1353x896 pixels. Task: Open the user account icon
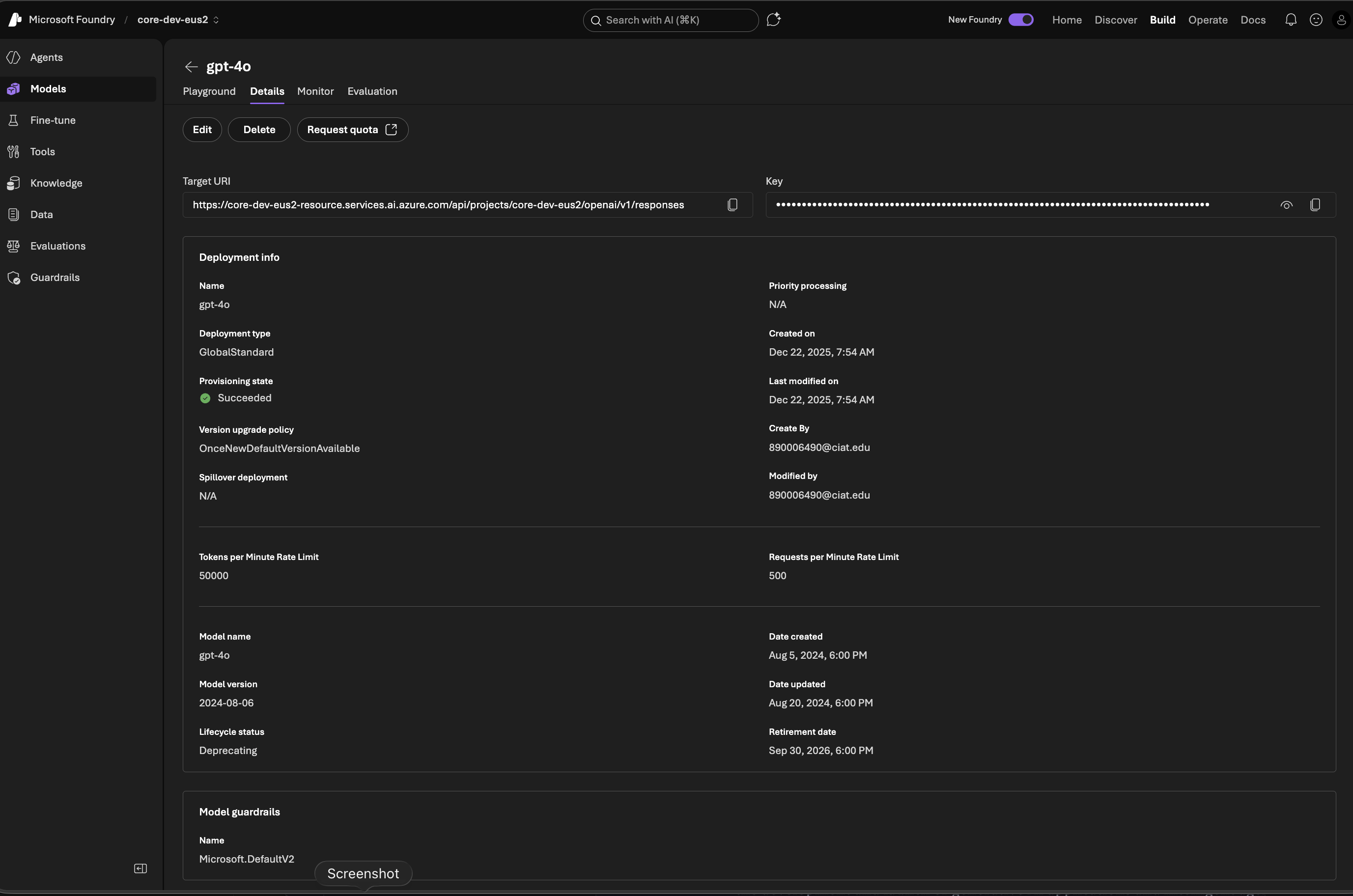pos(1341,20)
